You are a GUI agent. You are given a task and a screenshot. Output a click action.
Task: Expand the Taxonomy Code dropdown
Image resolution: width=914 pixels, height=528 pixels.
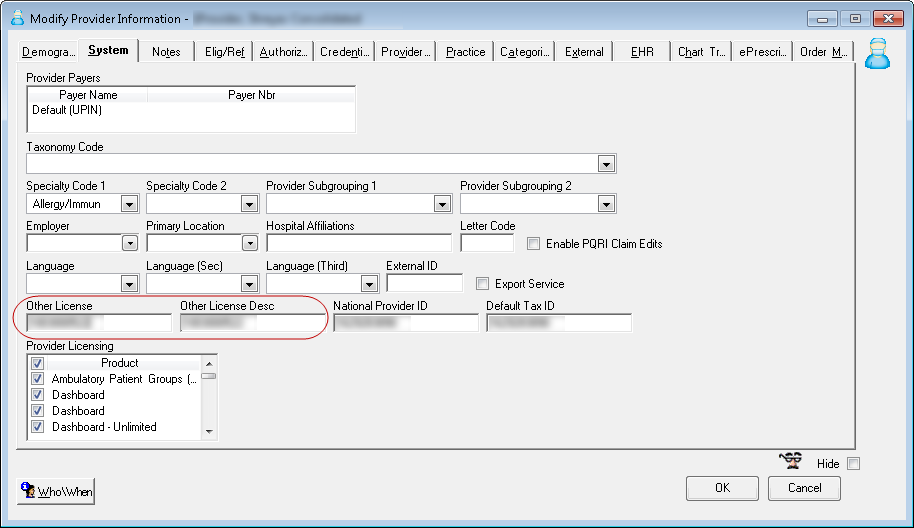coord(606,164)
